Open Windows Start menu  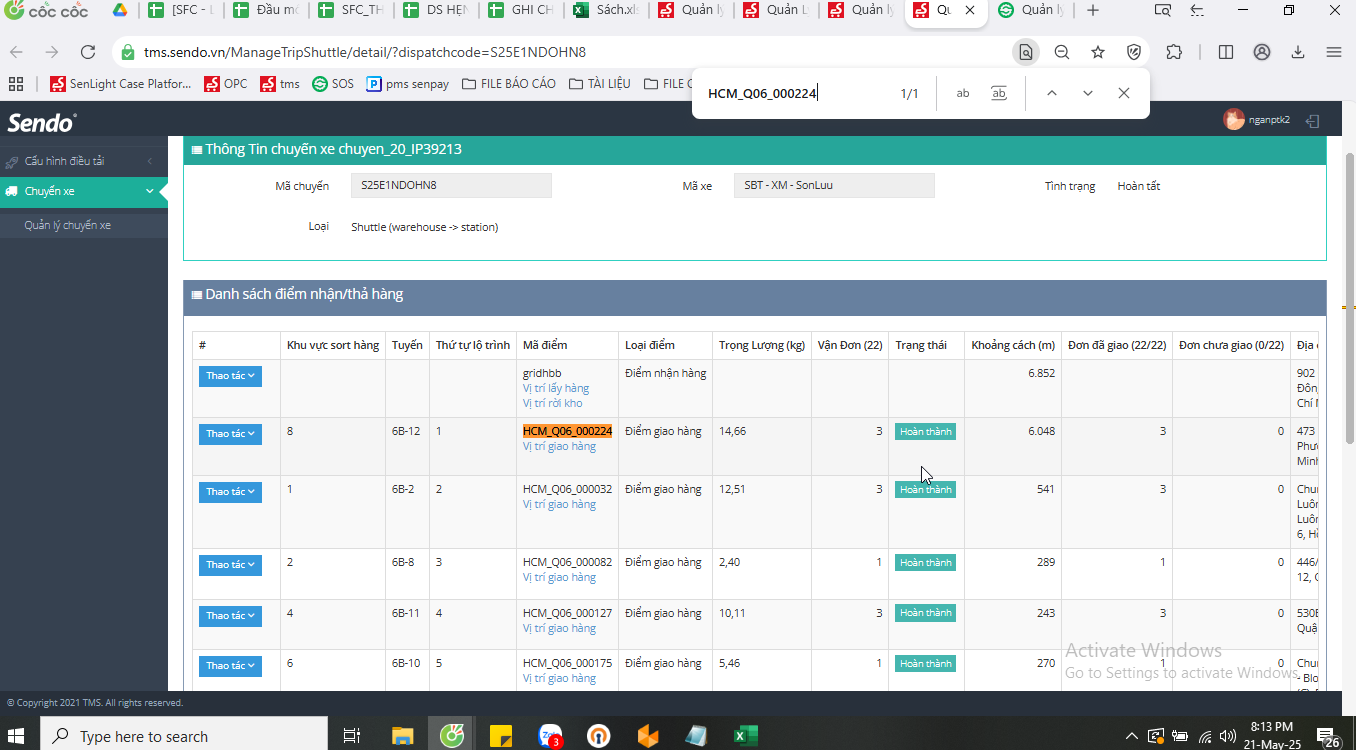tap(17, 736)
